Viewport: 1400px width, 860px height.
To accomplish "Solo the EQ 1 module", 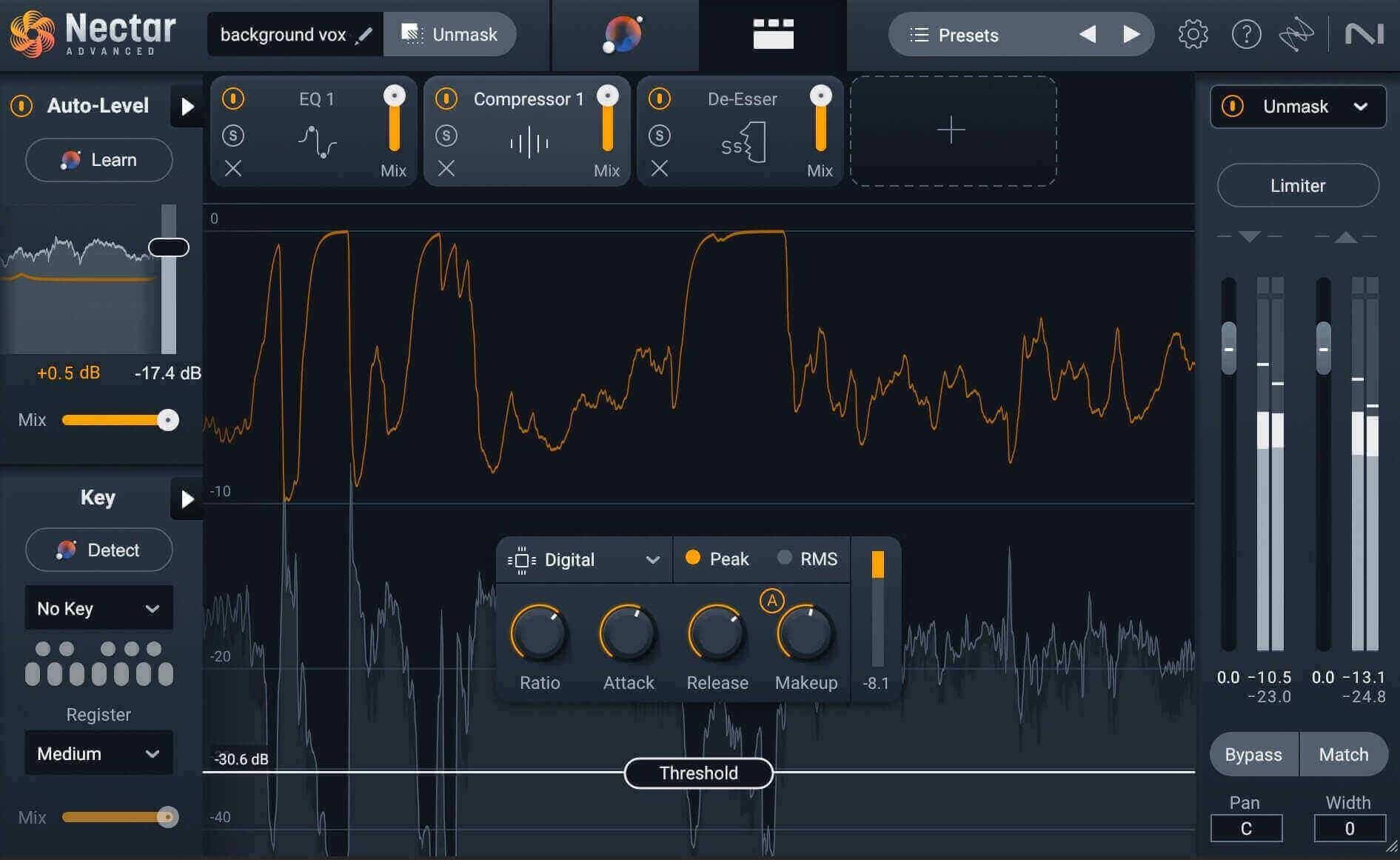I will point(233,136).
